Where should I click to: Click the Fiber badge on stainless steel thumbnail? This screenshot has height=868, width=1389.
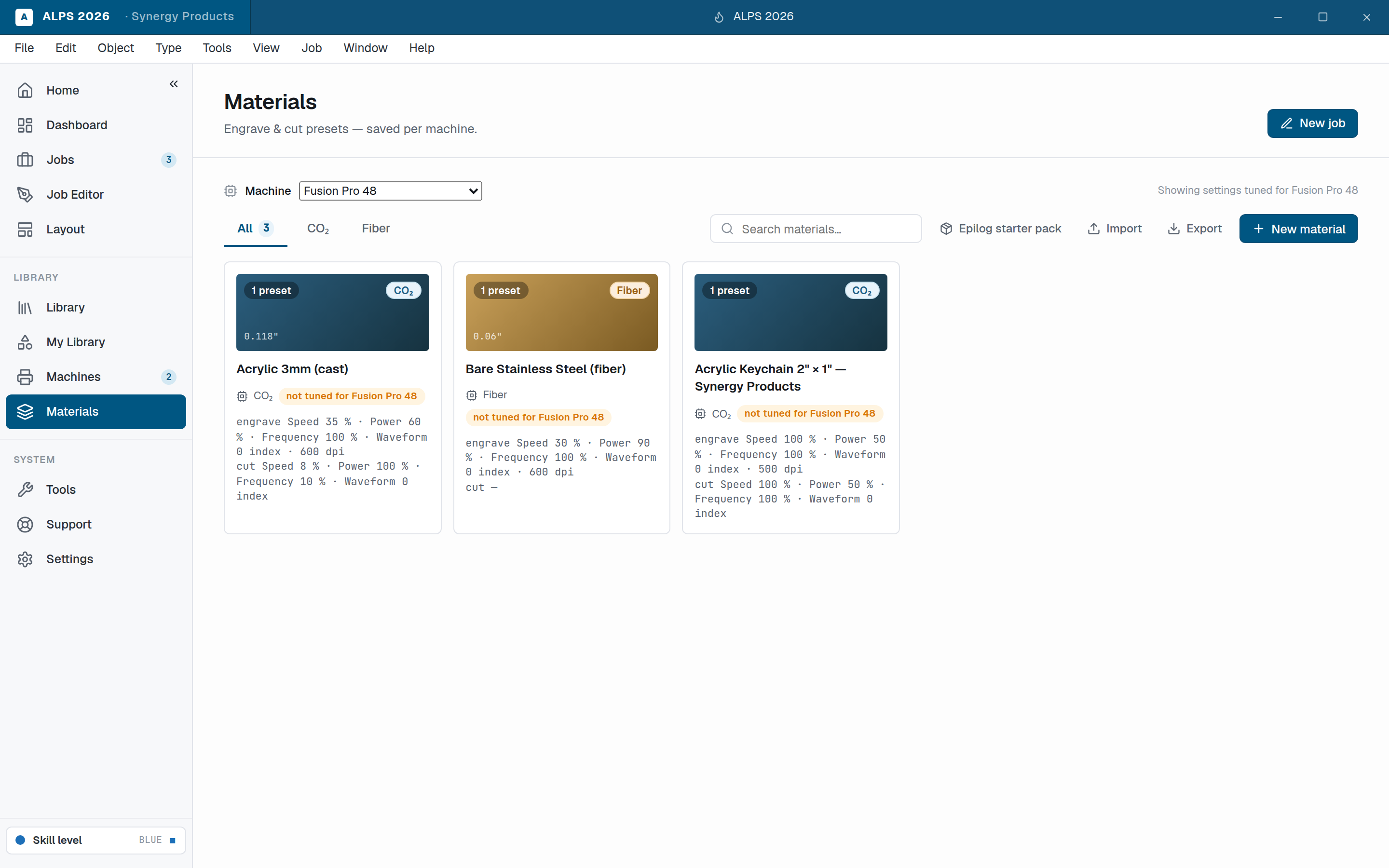click(629, 290)
